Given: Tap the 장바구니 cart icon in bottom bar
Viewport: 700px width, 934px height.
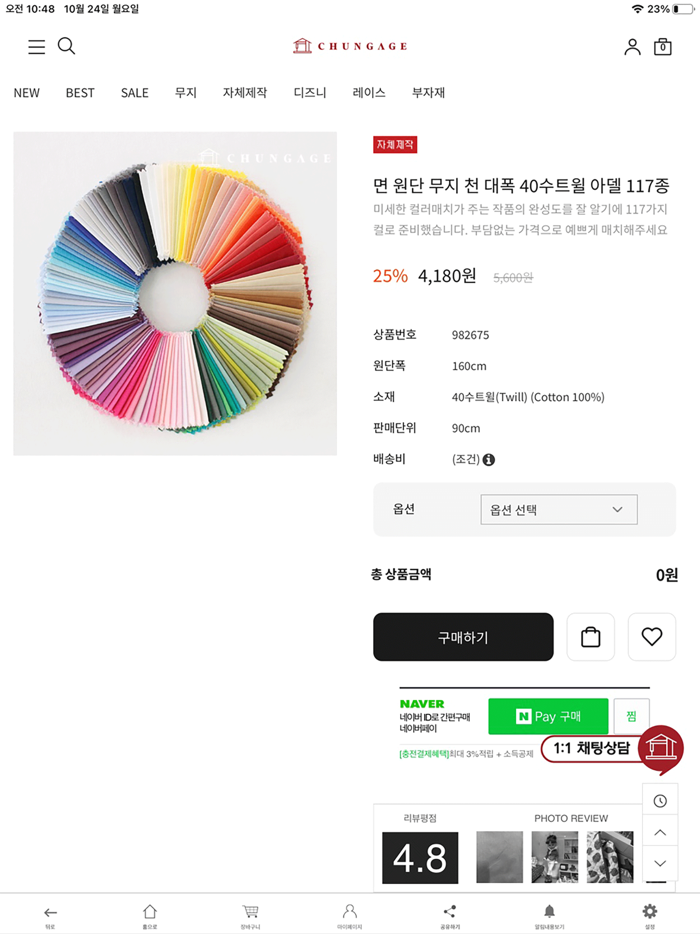Looking at the screenshot, I should point(249,913).
